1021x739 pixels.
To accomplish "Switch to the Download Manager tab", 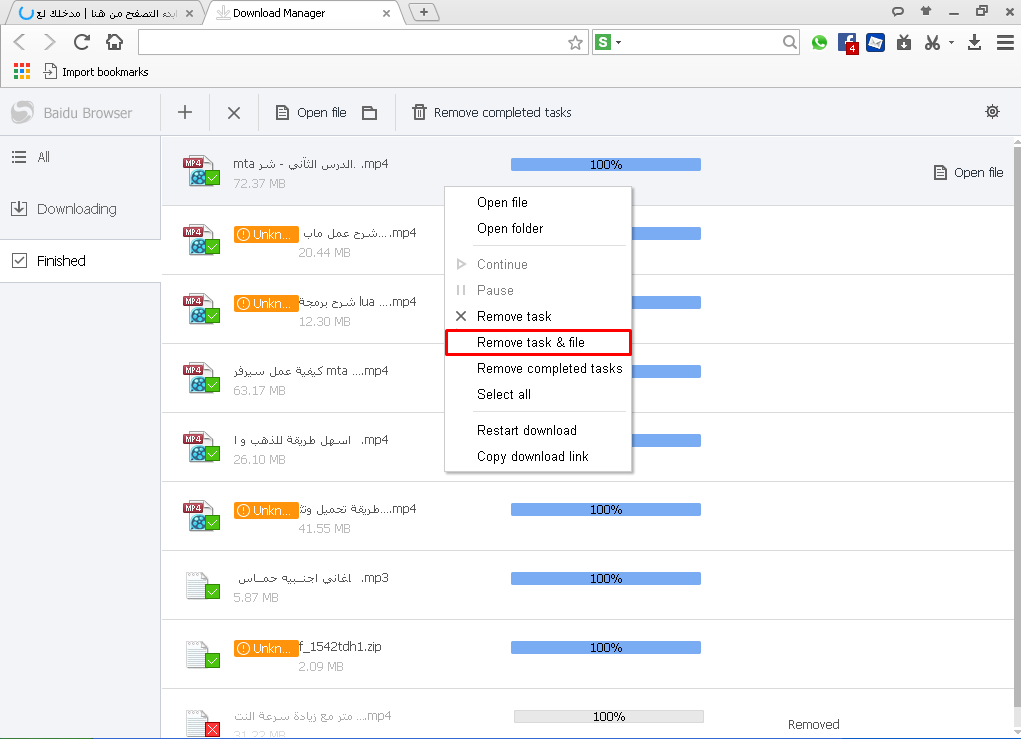I will [303, 13].
